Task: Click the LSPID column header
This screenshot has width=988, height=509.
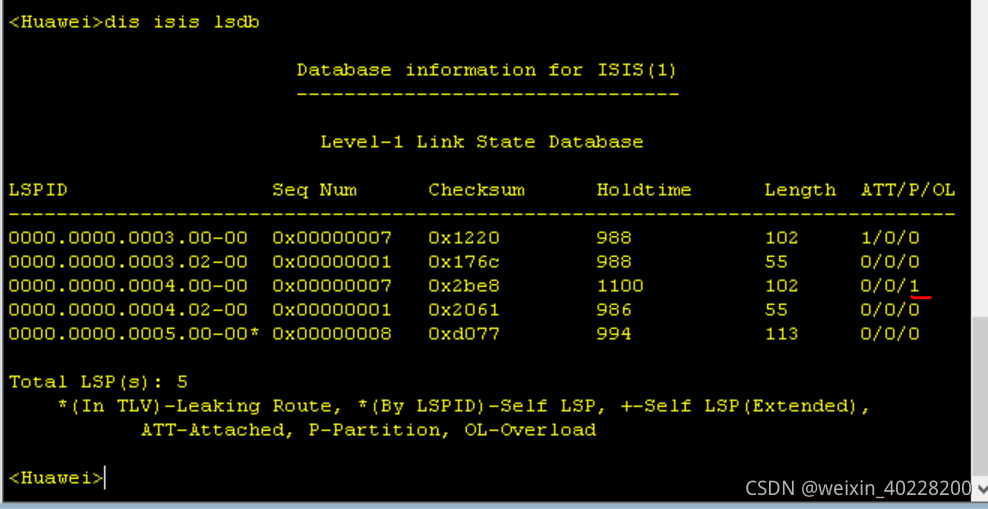Action: point(38,190)
